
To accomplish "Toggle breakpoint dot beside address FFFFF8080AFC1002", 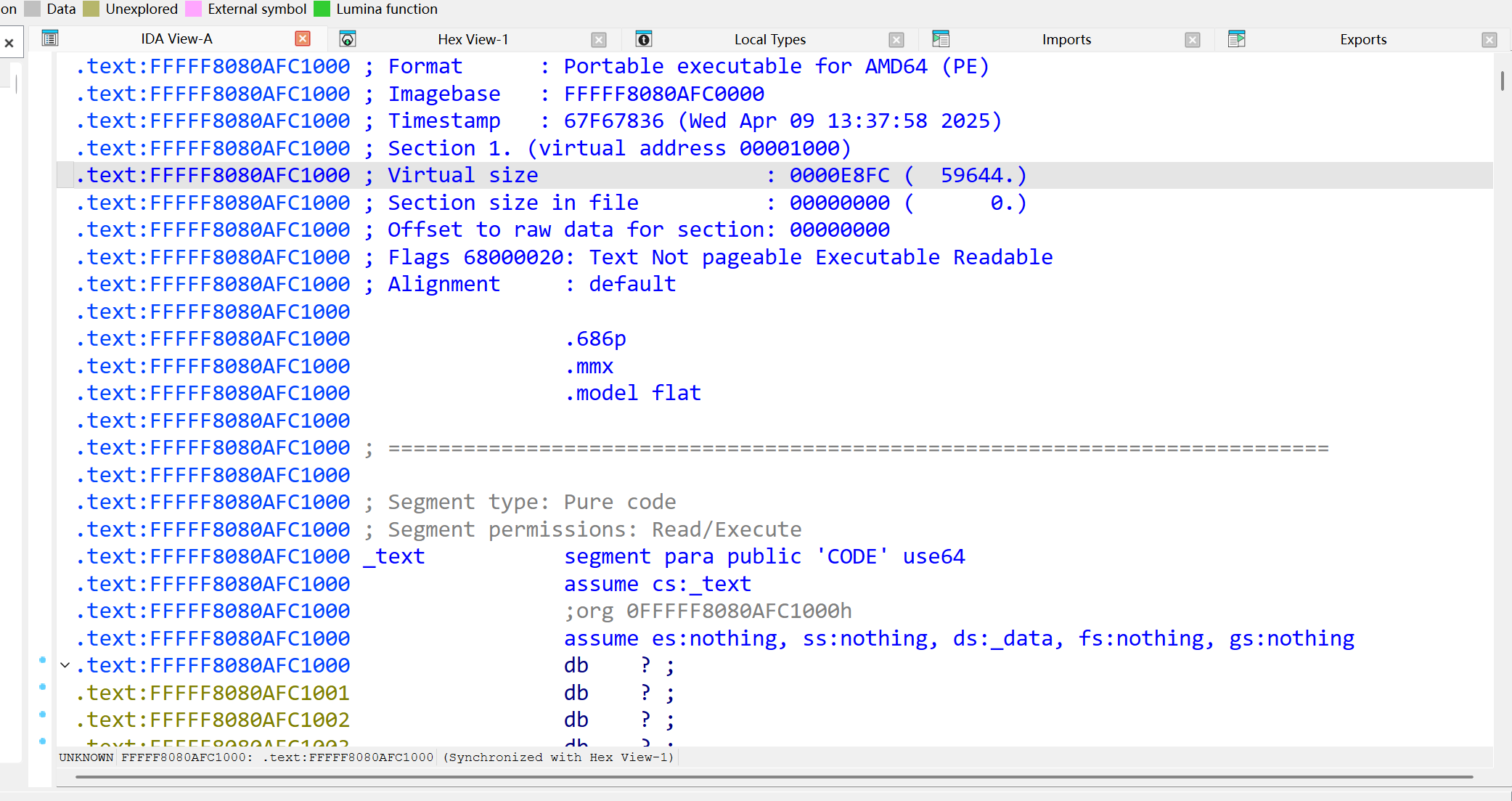I will (x=43, y=715).
